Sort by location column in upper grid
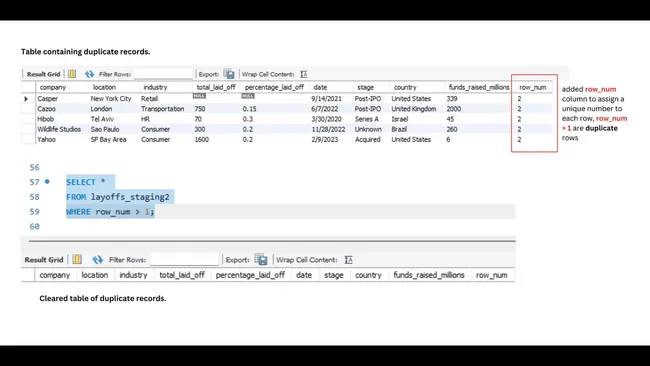650x366 pixels. point(104,87)
